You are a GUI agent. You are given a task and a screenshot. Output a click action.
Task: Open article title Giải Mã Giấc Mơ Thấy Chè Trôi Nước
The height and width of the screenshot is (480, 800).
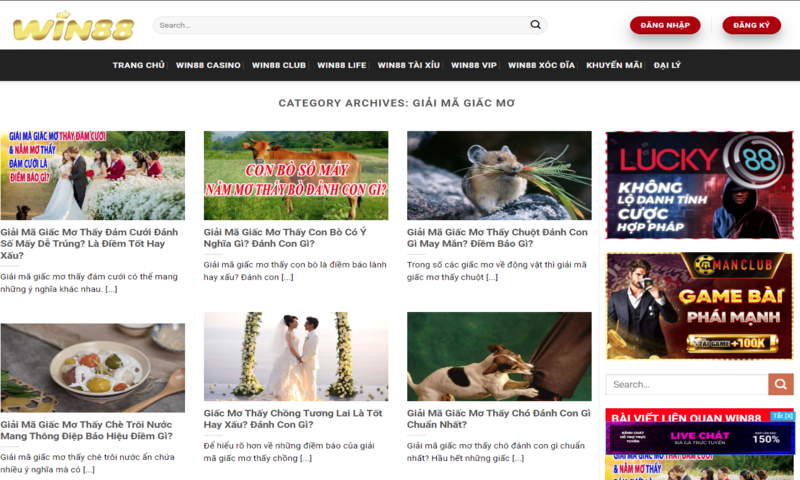(x=87, y=430)
